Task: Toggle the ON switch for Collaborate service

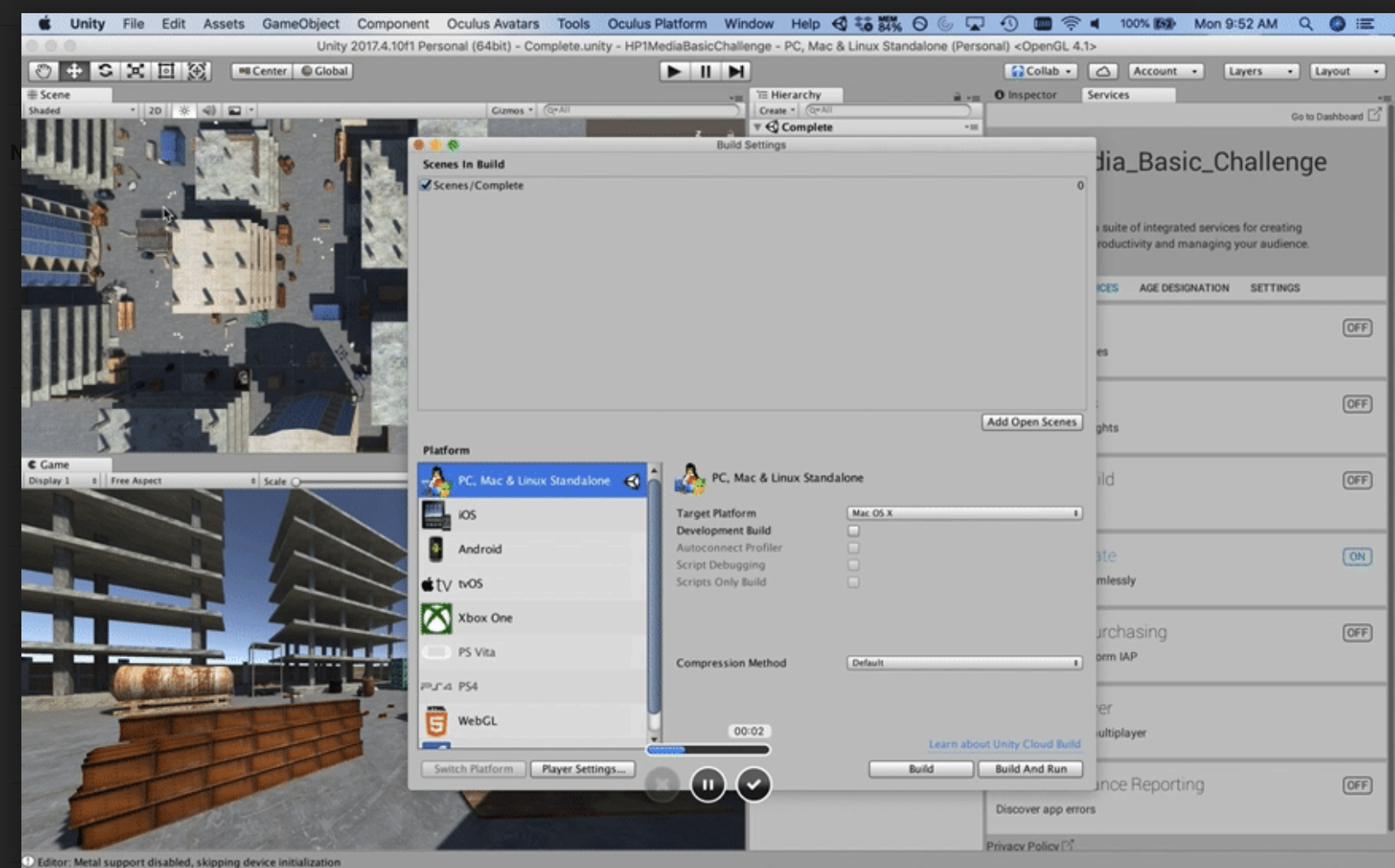Action: tap(1357, 557)
